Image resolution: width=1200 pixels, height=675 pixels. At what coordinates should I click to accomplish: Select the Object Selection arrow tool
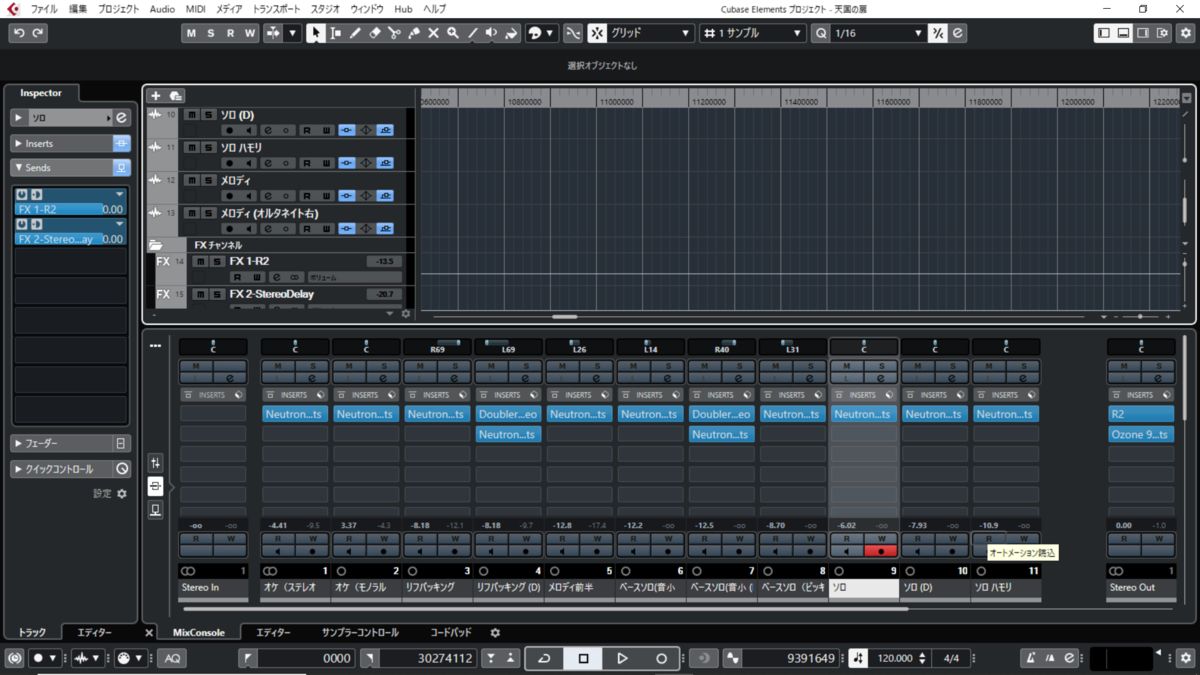pos(316,33)
